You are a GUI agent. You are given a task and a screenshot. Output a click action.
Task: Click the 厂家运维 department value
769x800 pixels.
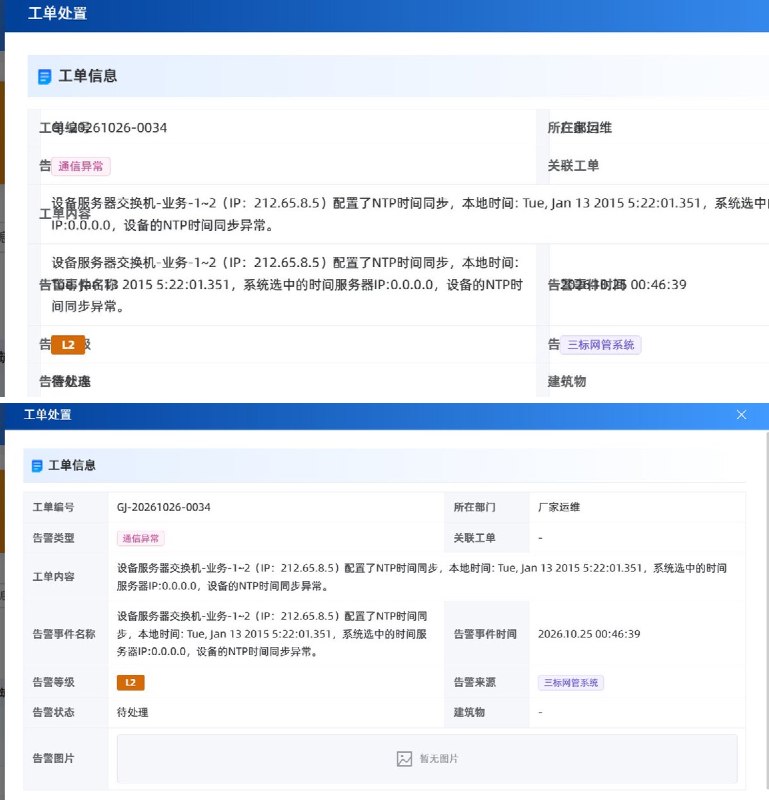tap(559, 507)
